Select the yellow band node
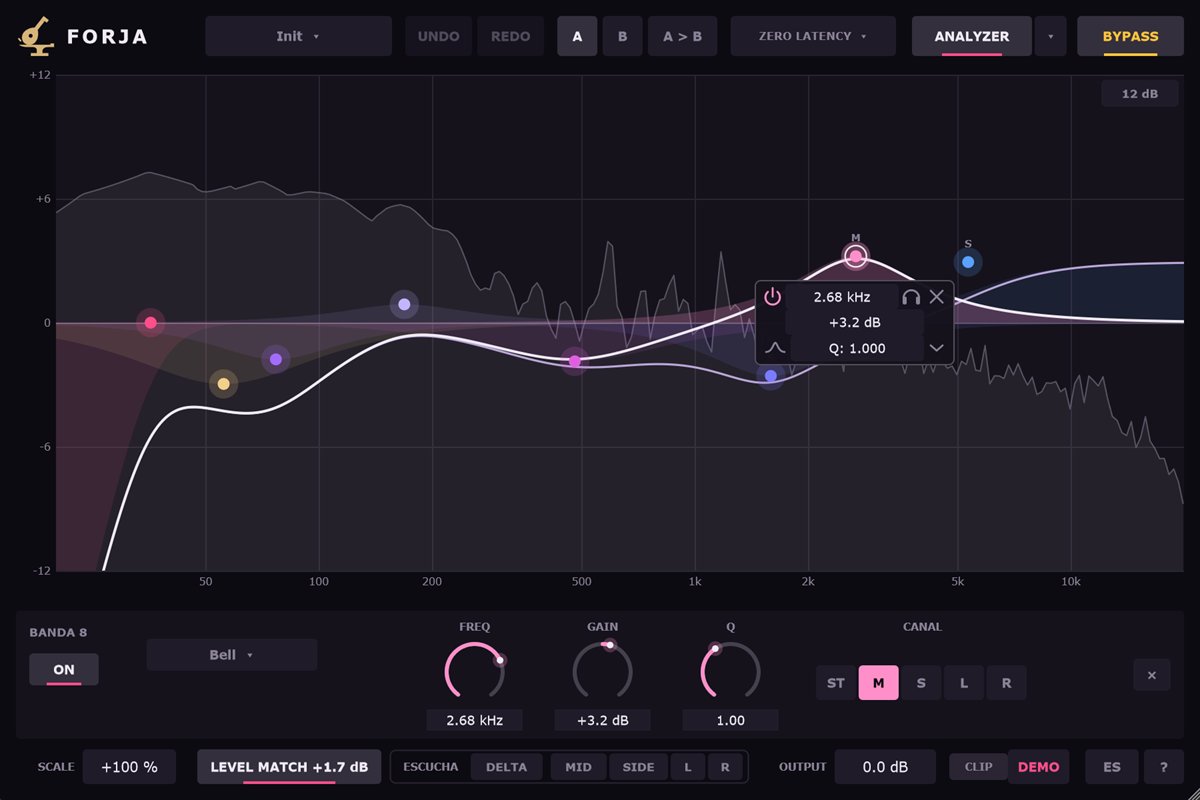 [223, 384]
